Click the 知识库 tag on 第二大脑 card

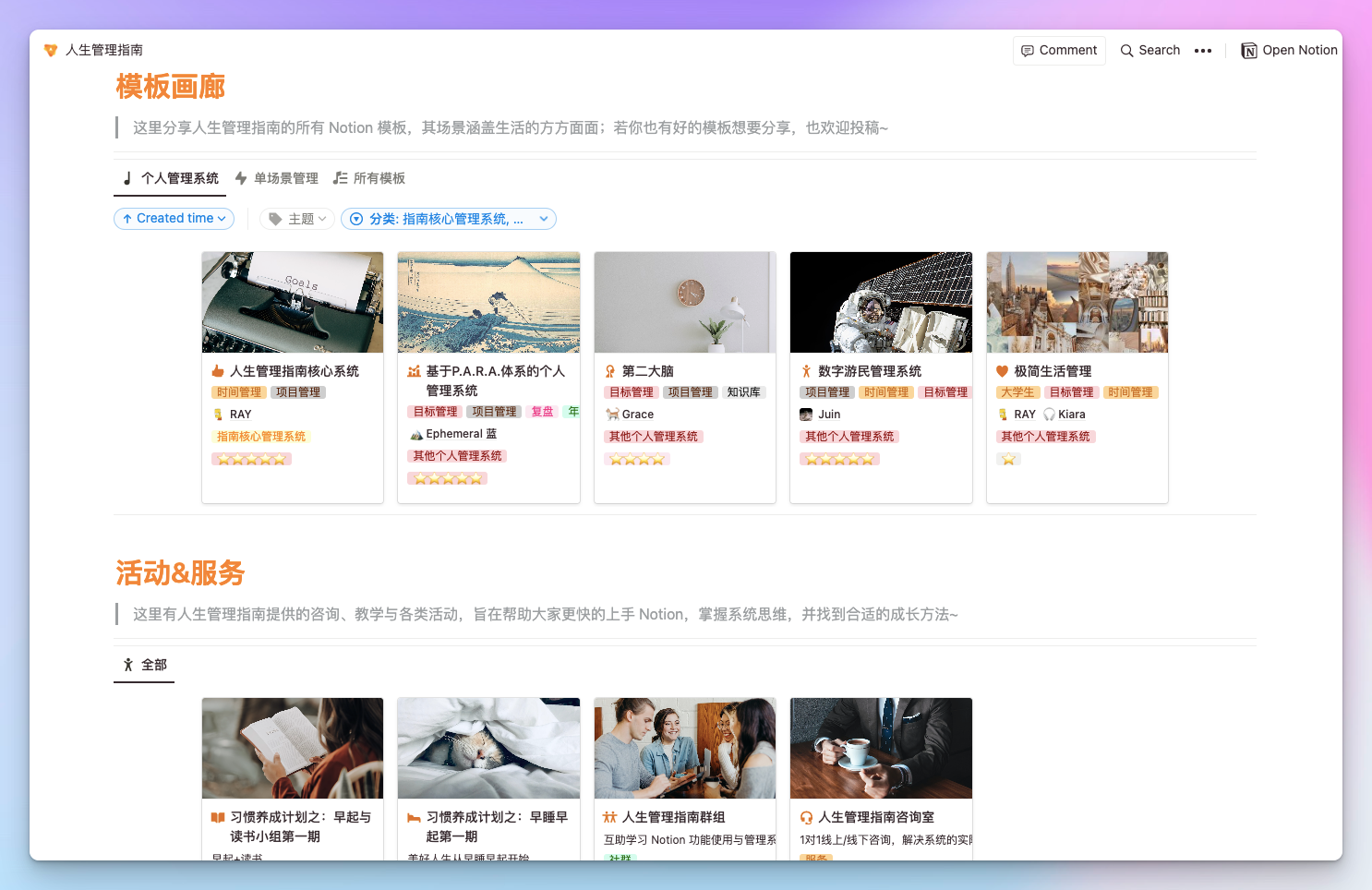click(x=744, y=391)
